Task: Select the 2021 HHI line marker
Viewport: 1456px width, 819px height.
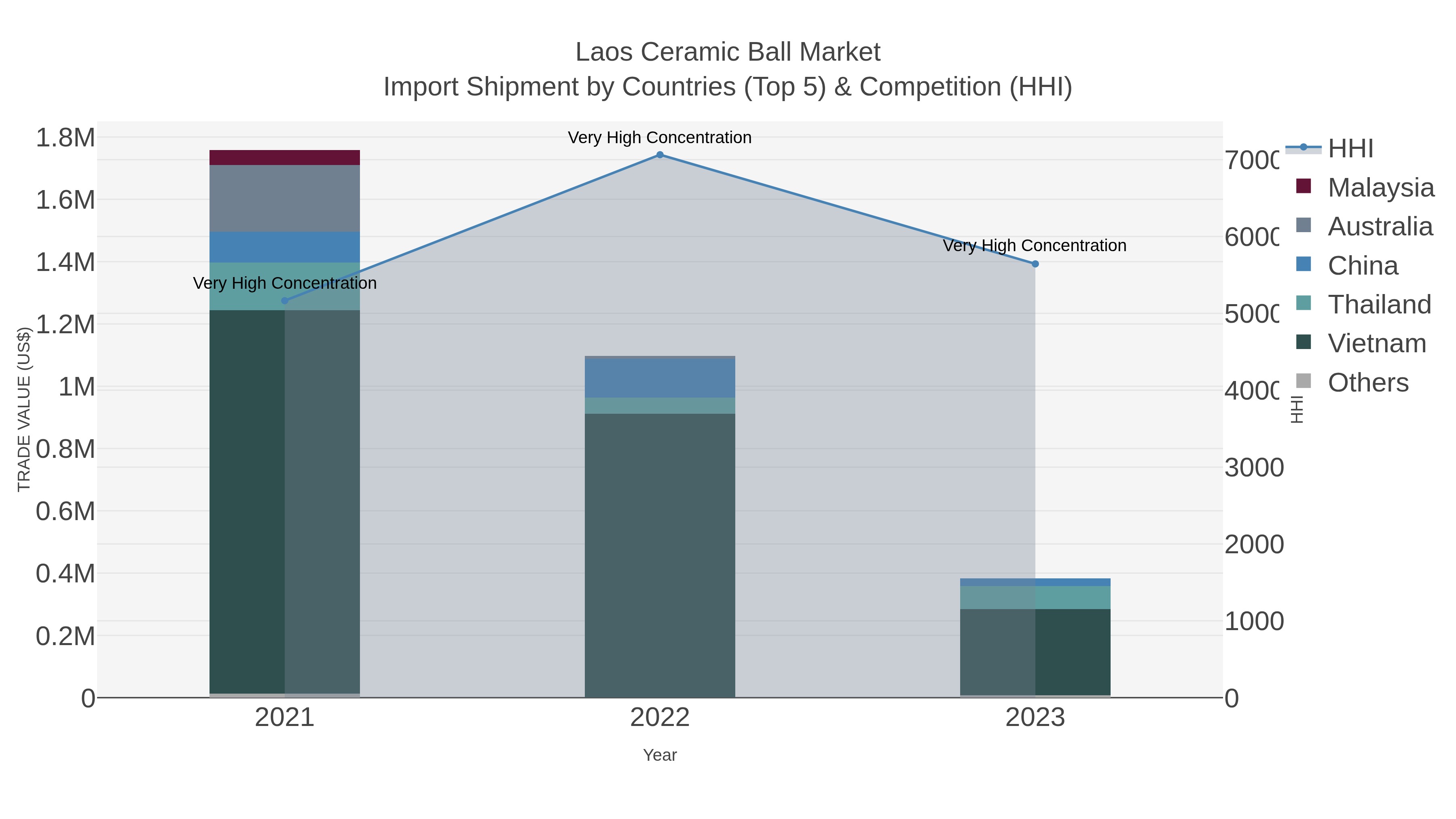Action: click(x=285, y=301)
